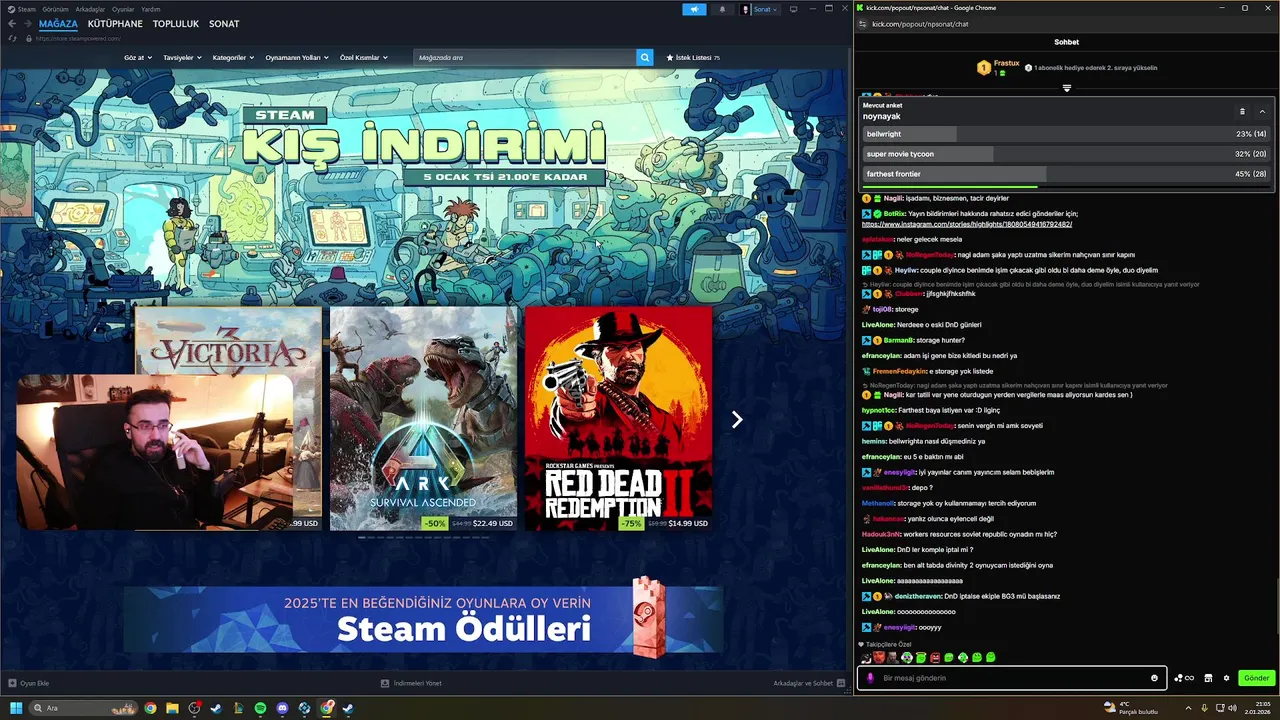Expand the Oynamanın Yolları dropdown
The width and height of the screenshot is (1280, 720).
tap(297, 57)
